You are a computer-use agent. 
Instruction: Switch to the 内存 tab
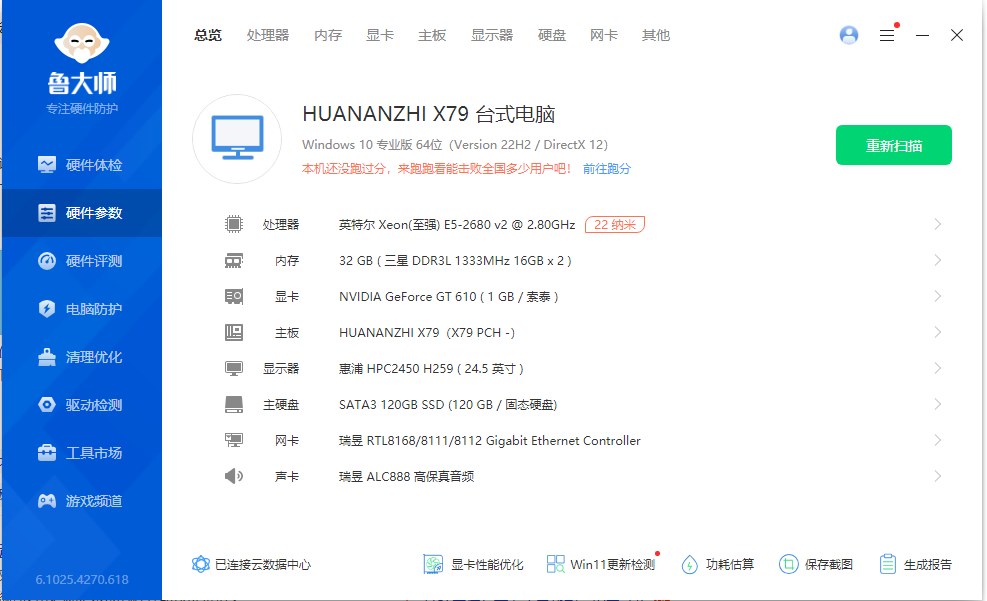328,35
